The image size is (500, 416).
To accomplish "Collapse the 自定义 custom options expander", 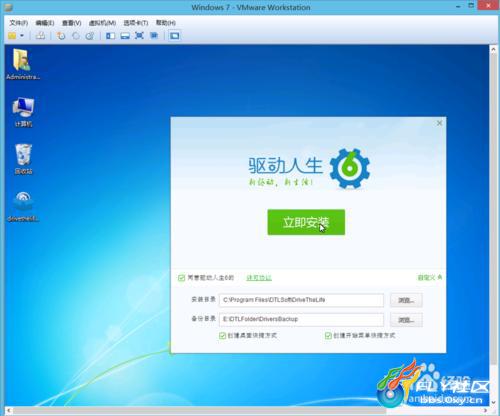I will tap(430, 277).
